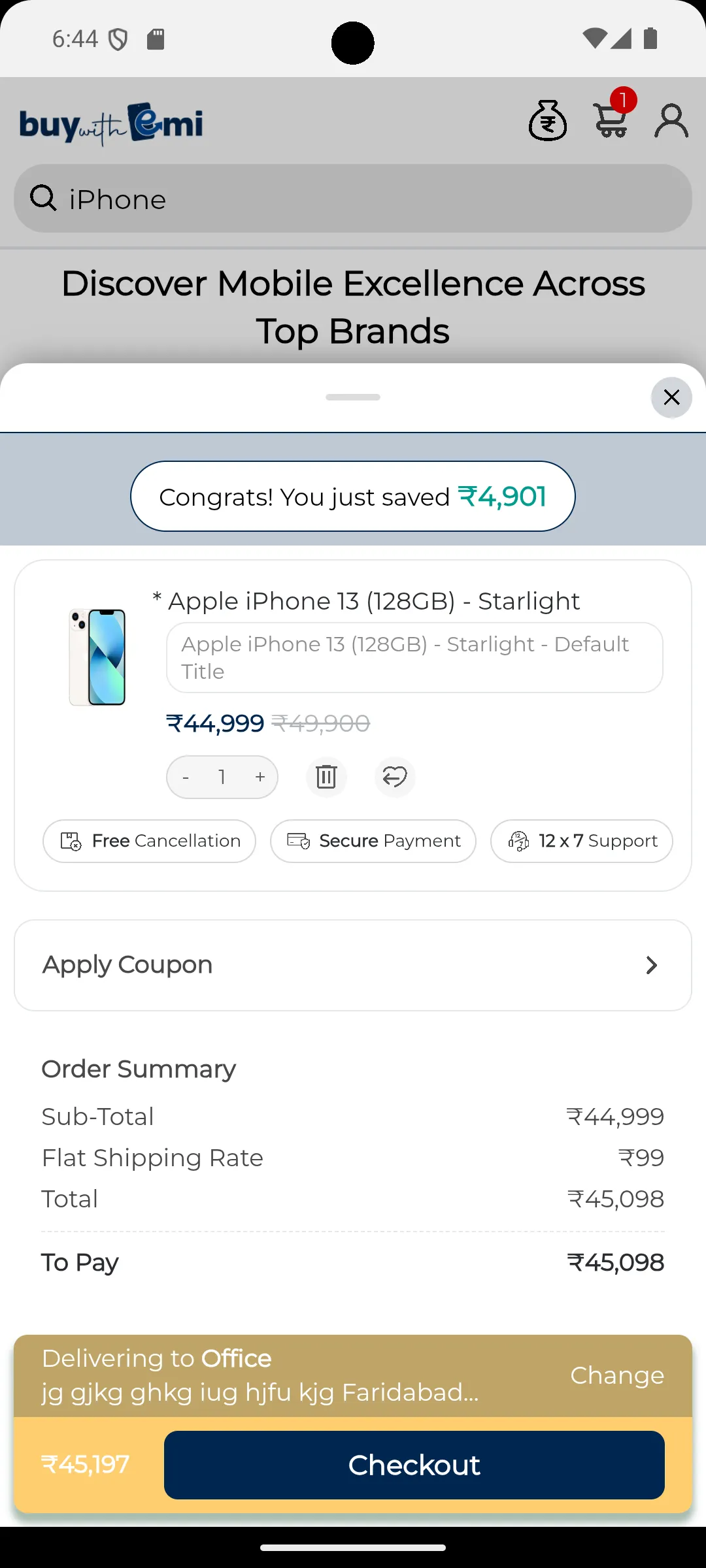Viewport: 706px width, 1568px height.
Task: Increase quantity with the plus stepper
Action: (260, 777)
